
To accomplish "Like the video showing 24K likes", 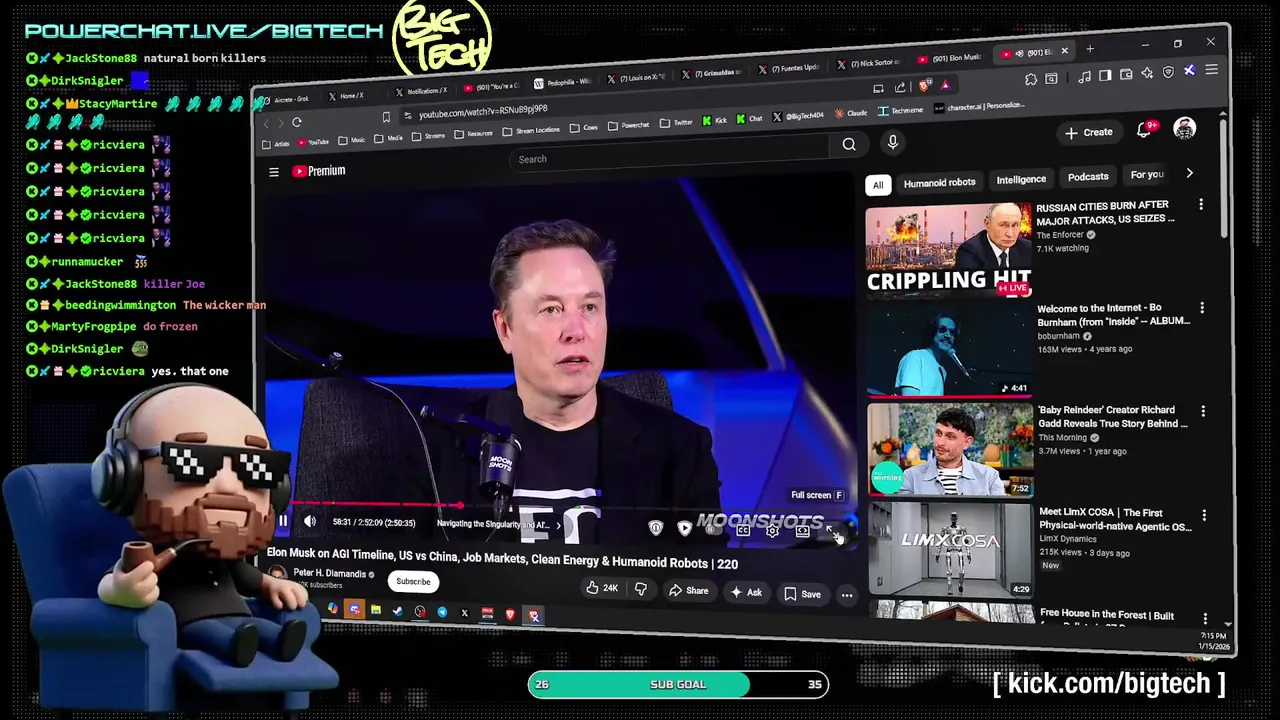I will point(602,588).
